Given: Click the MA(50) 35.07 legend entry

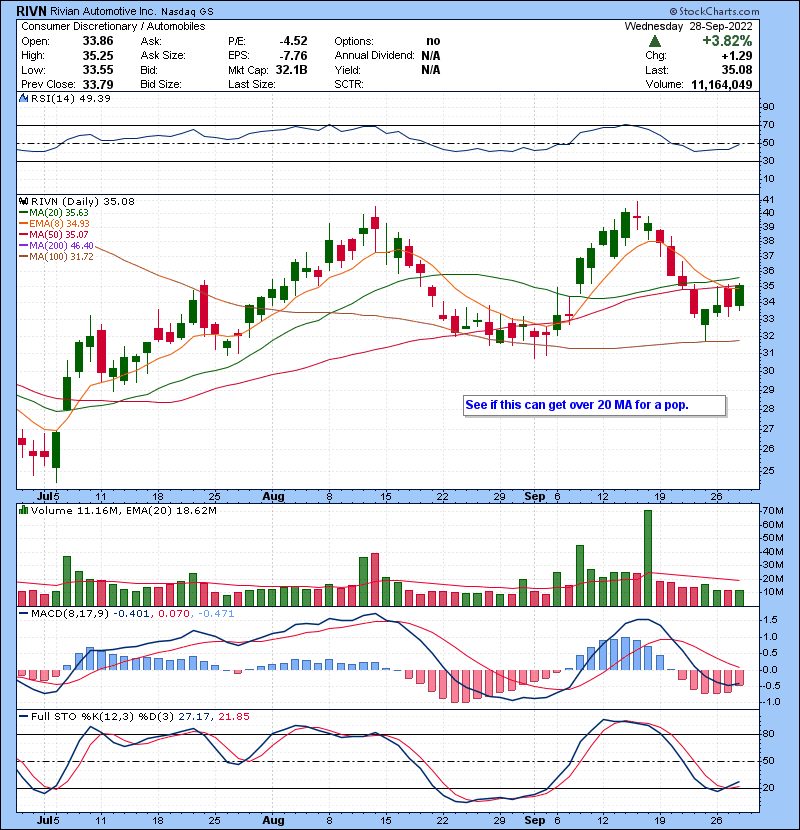Looking at the screenshot, I should (54, 234).
